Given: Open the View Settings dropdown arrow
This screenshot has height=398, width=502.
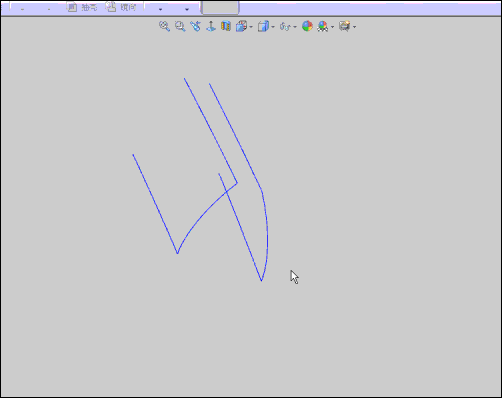Looking at the screenshot, I should 354,27.
